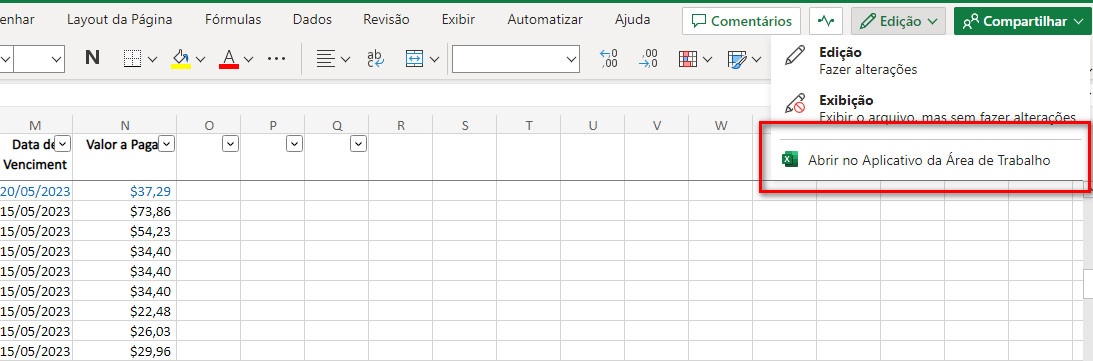Image resolution: width=1093 pixels, height=361 pixels.
Task: Expand alignment dropdown arrow
Action: [x=345, y=59]
